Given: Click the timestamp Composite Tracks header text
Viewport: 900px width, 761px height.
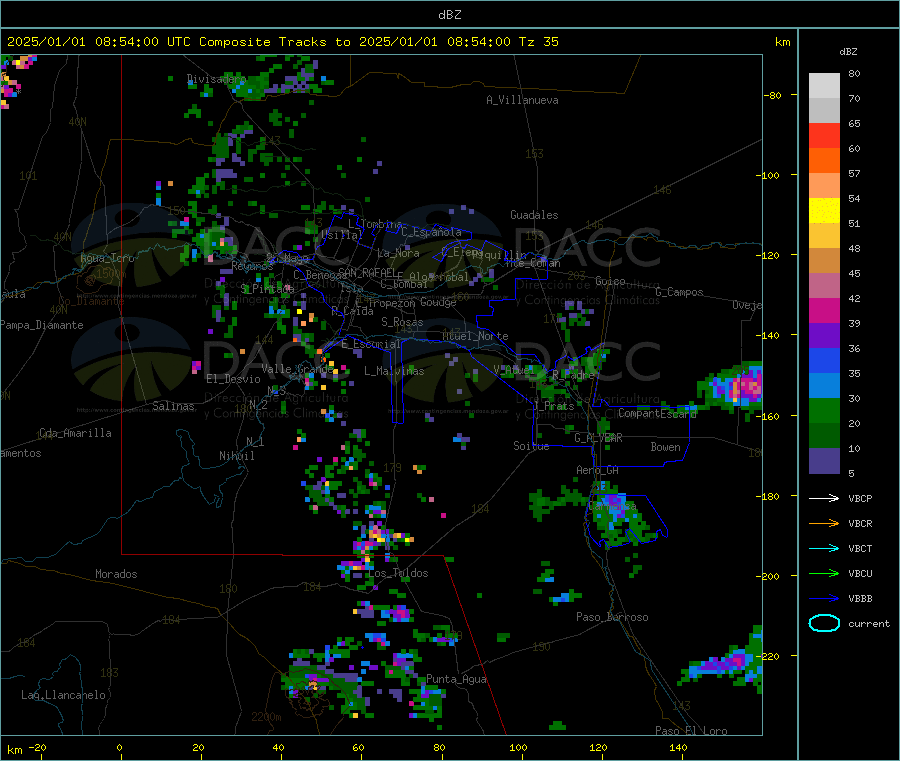Looking at the screenshot, I should pos(283,42).
